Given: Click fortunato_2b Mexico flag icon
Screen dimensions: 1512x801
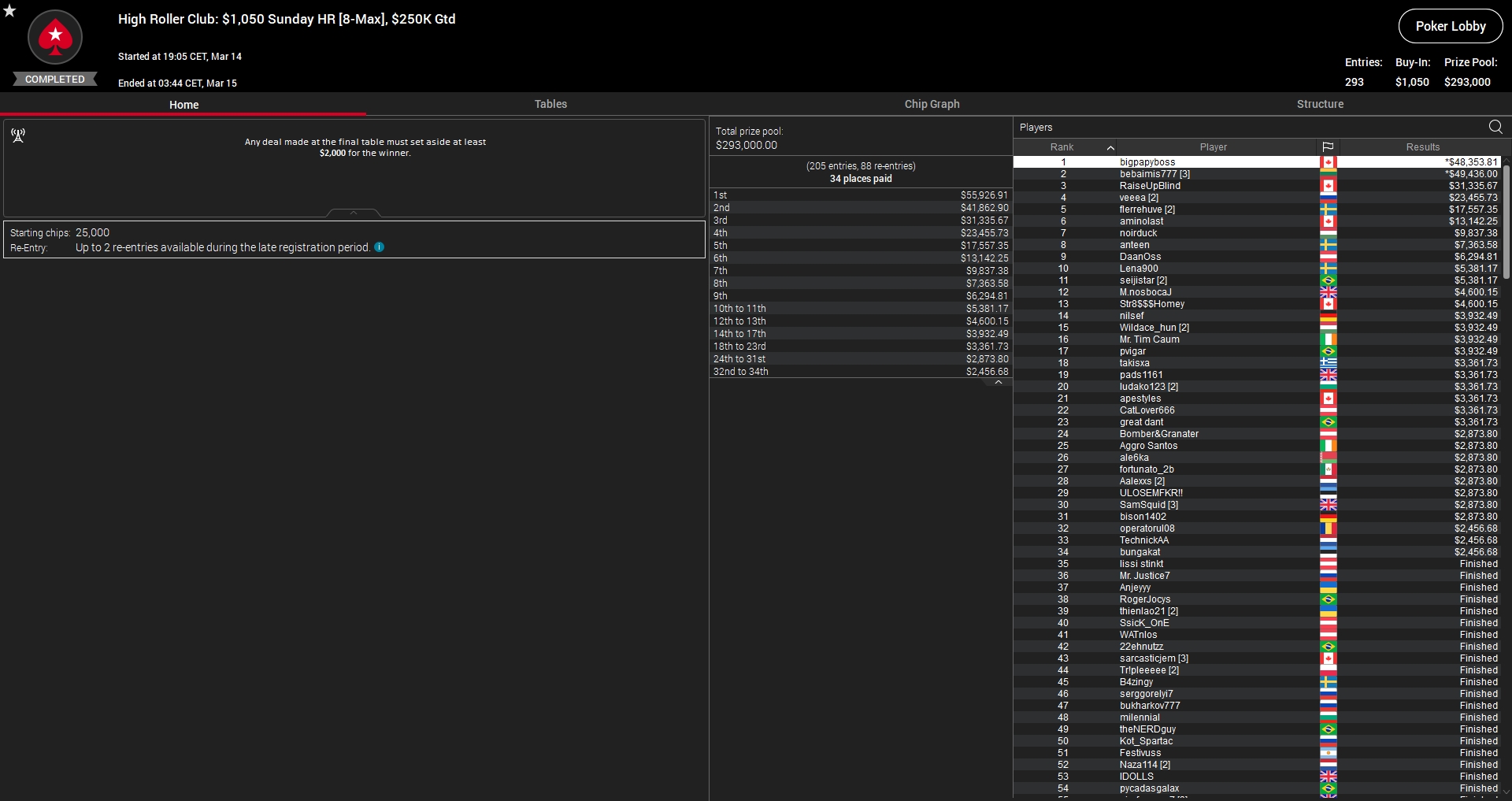Looking at the screenshot, I should pyautogui.click(x=1329, y=469).
